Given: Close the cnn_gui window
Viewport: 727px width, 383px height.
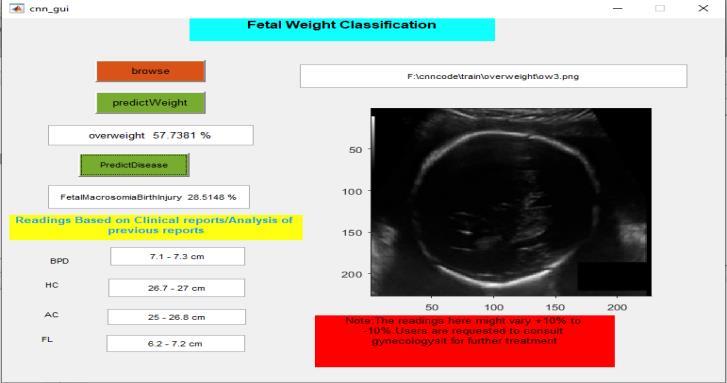Looking at the screenshot, I should [703, 8].
